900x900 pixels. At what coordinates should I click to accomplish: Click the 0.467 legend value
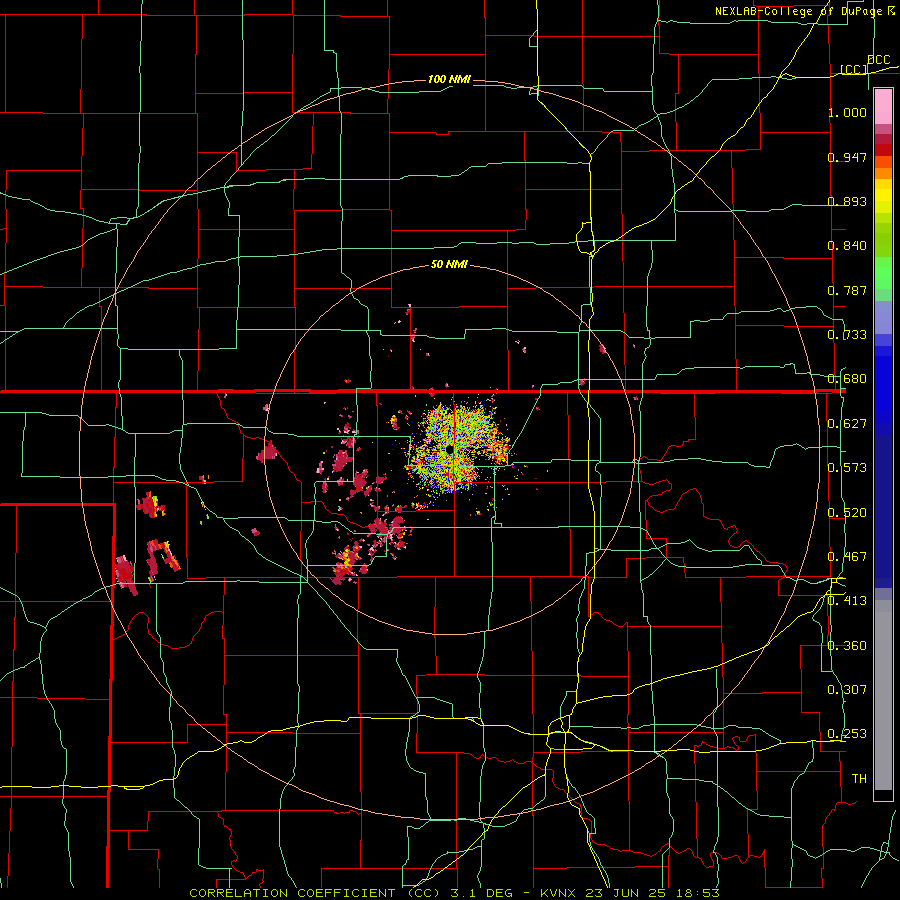pos(847,557)
